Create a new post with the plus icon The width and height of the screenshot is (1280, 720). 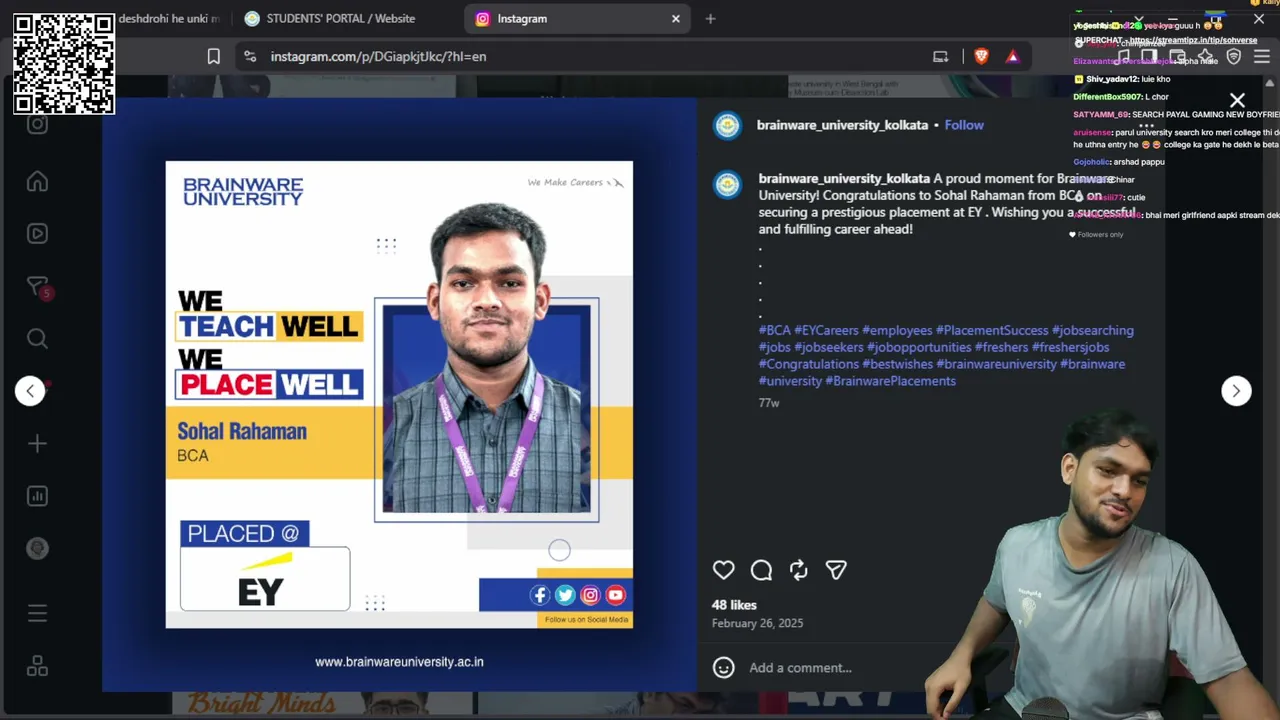click(37, 443)
